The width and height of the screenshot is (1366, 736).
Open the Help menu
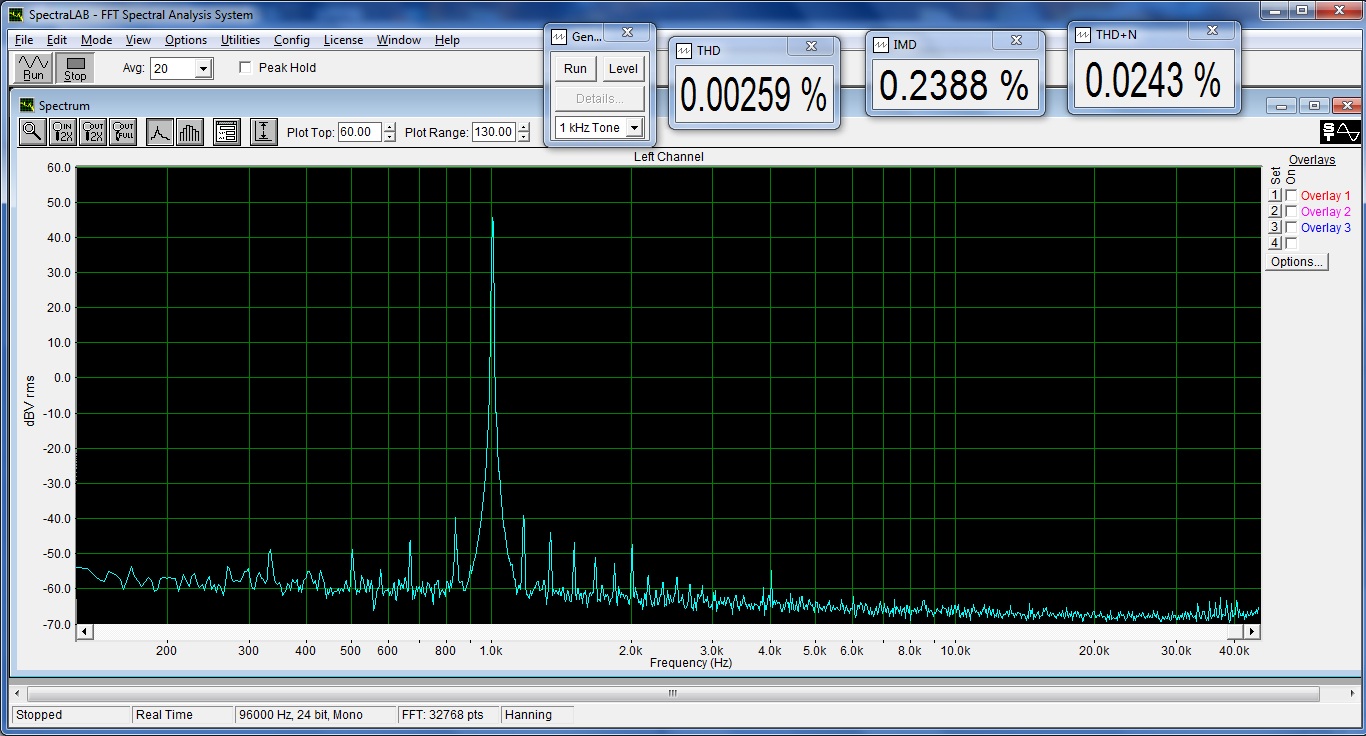pyautogui.click(x=447, y=40)
